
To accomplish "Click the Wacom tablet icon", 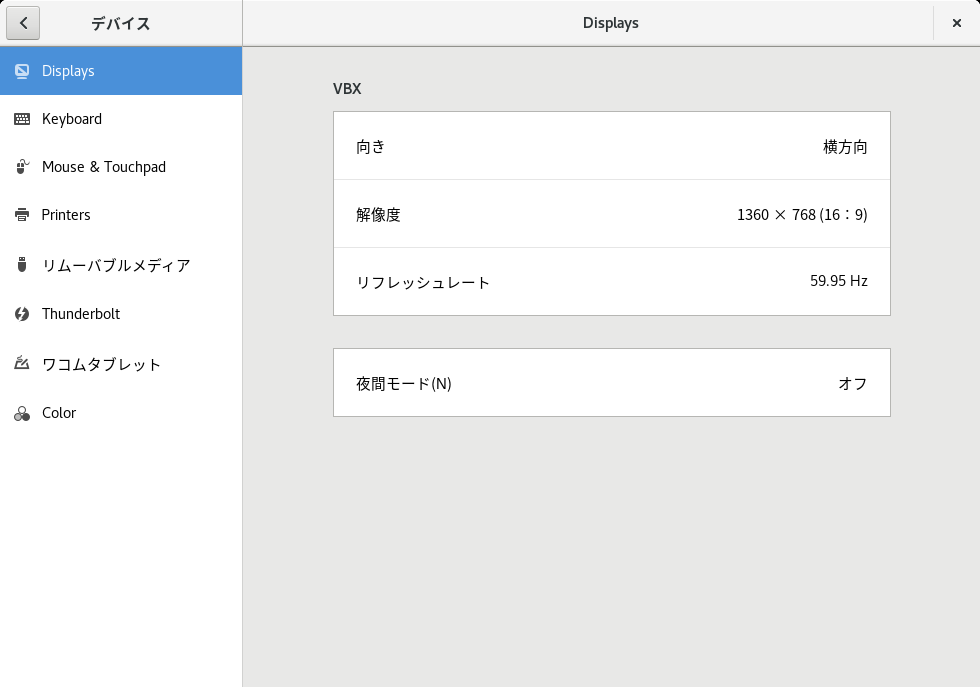I will [x=22, y=363].
